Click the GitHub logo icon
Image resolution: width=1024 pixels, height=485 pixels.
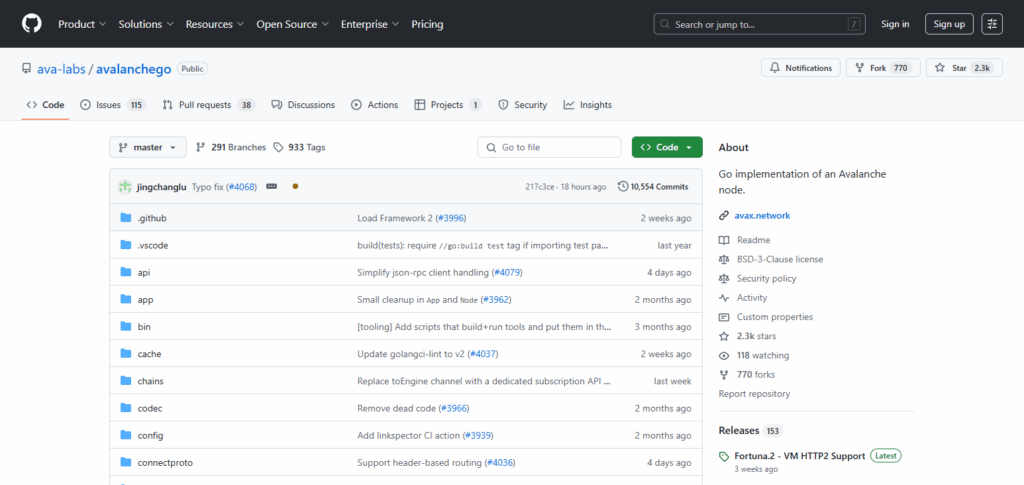(x=31, y=23)
